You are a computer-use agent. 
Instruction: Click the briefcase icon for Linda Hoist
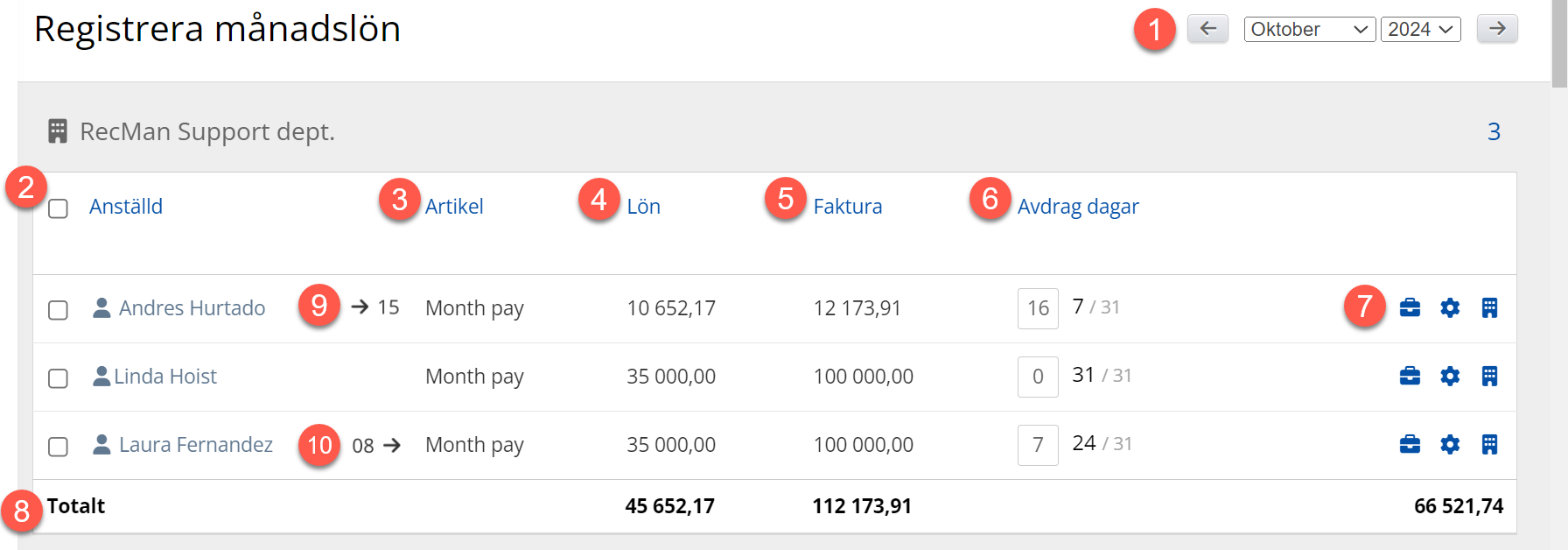pyautogui.click(x=1410, y=377)
